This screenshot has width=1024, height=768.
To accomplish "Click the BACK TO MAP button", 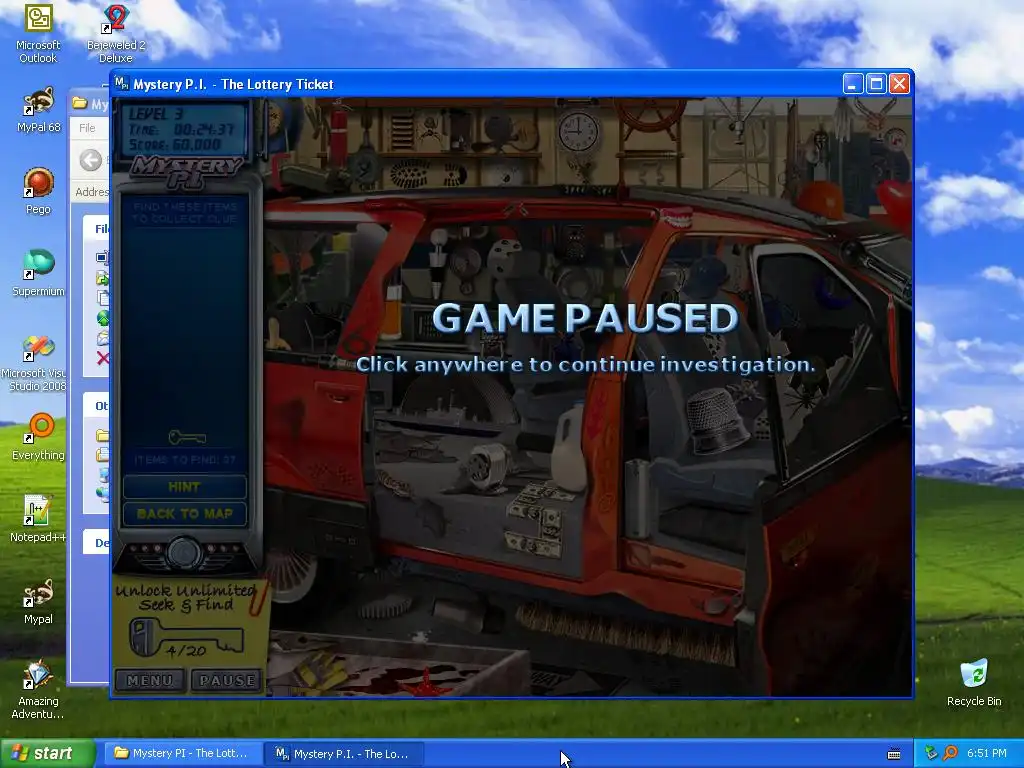I will [x=184, y=514].
